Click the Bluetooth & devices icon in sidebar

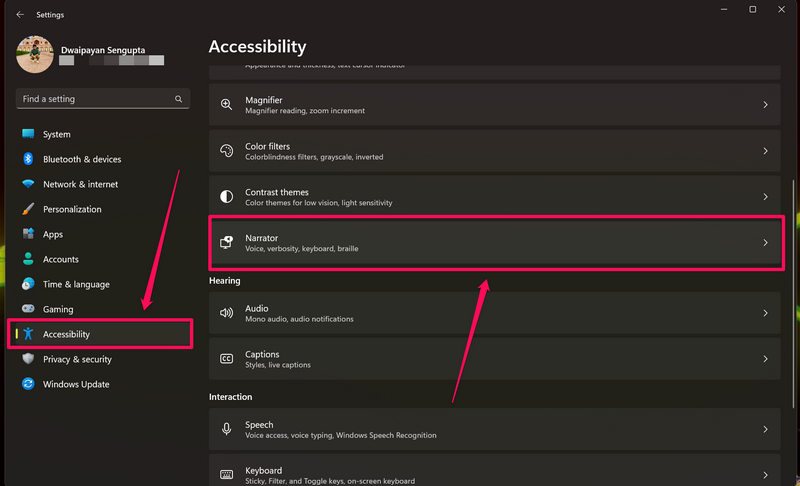(x=28, y=159)
